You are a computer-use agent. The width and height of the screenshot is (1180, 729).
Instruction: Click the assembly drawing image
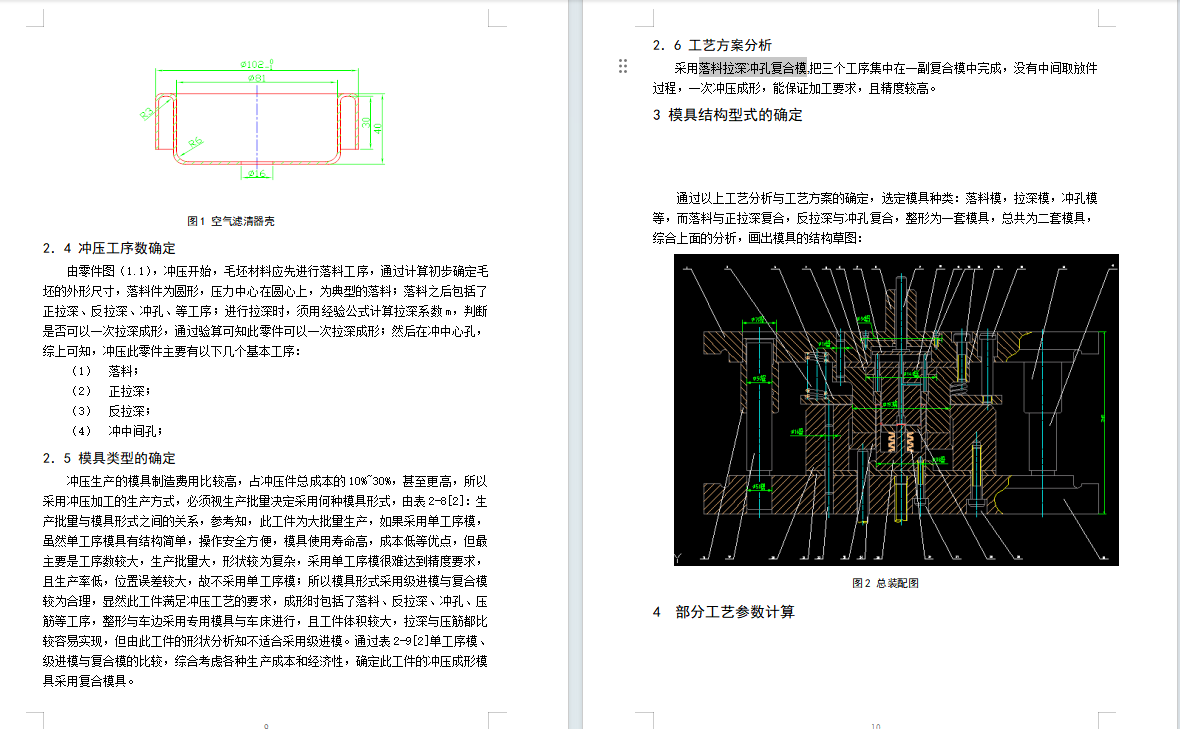896,409
